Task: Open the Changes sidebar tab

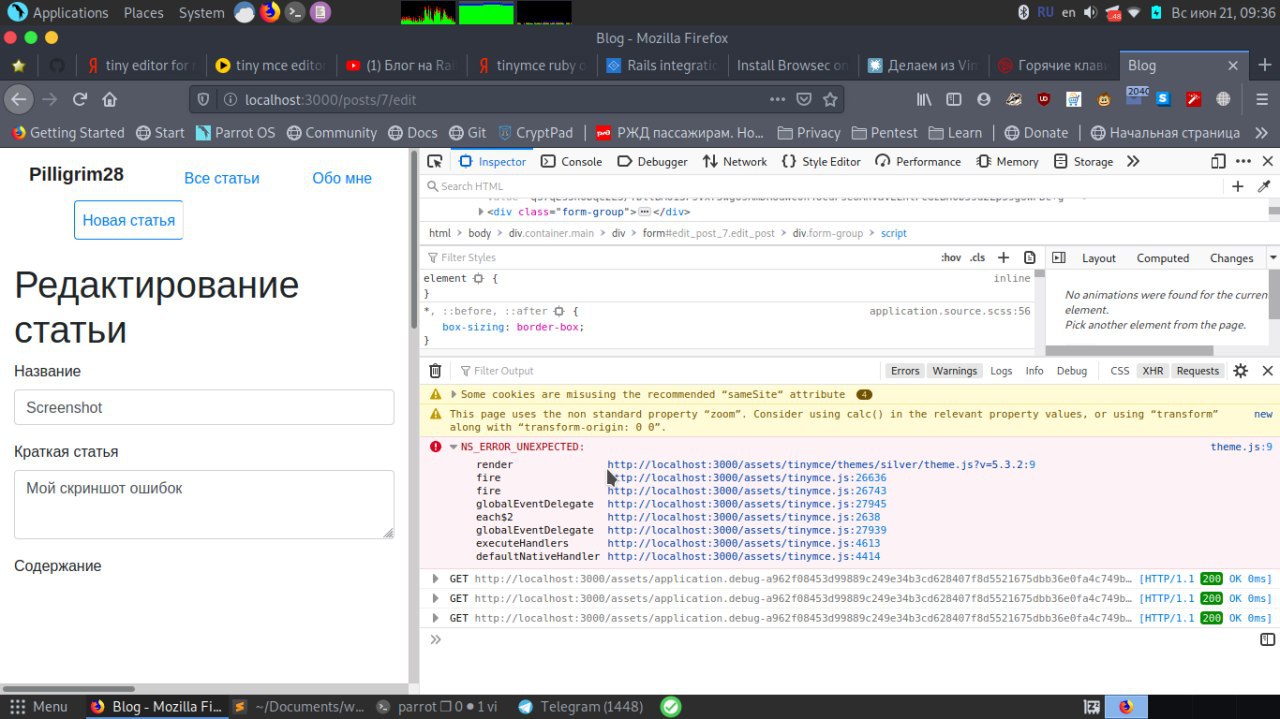Action: [x=1231, y=258]
